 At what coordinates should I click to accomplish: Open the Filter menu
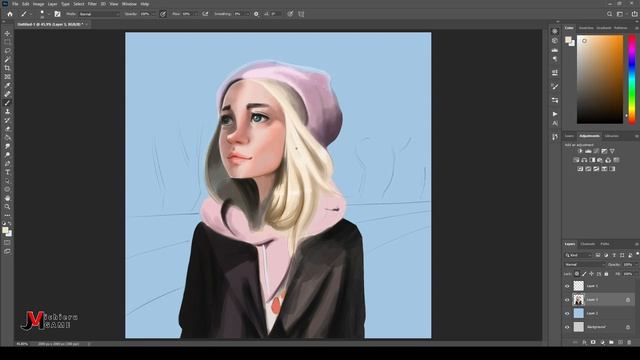tap(92, 4)
